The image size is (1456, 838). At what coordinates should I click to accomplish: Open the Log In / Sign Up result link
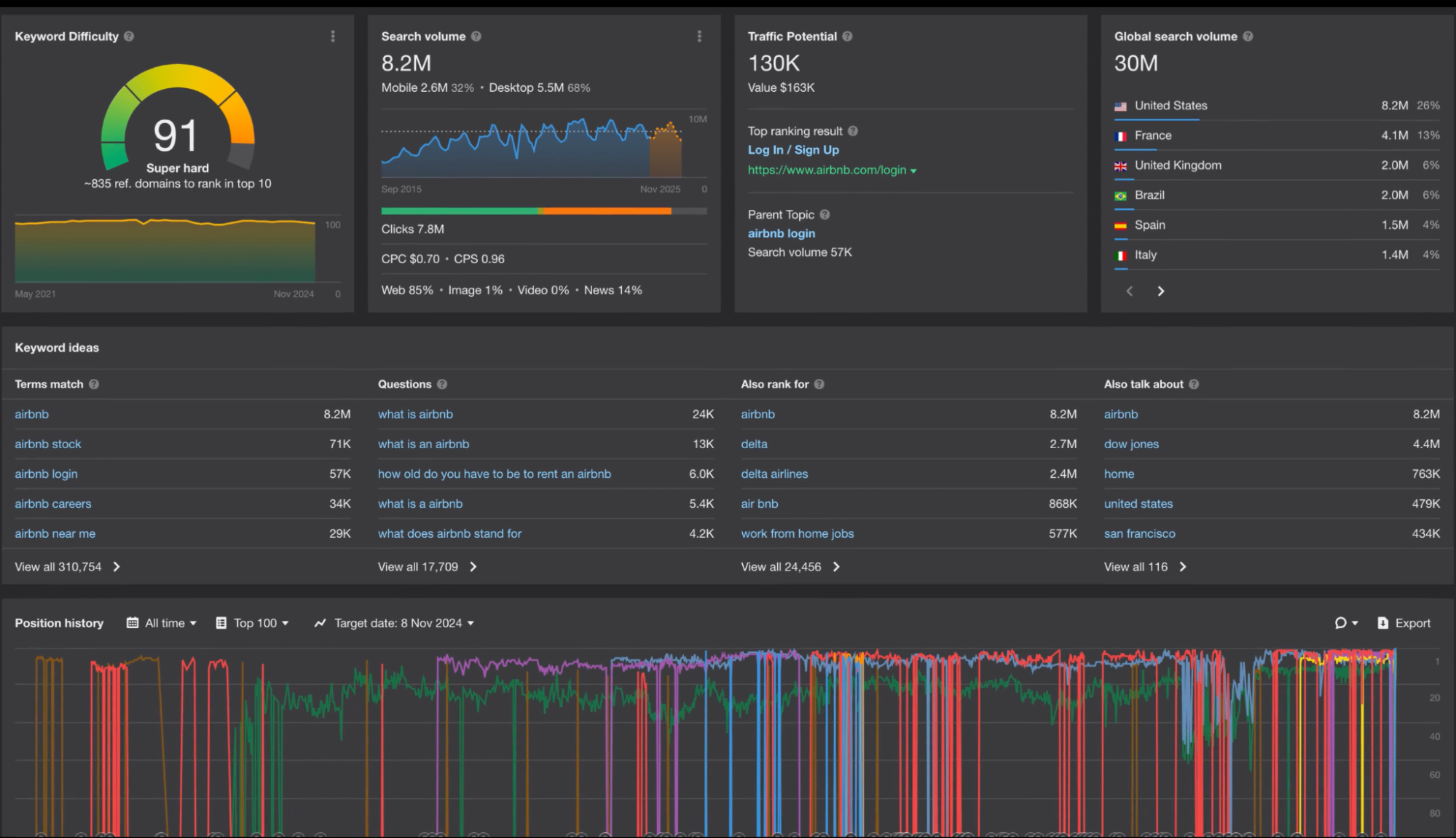(793, 150)
